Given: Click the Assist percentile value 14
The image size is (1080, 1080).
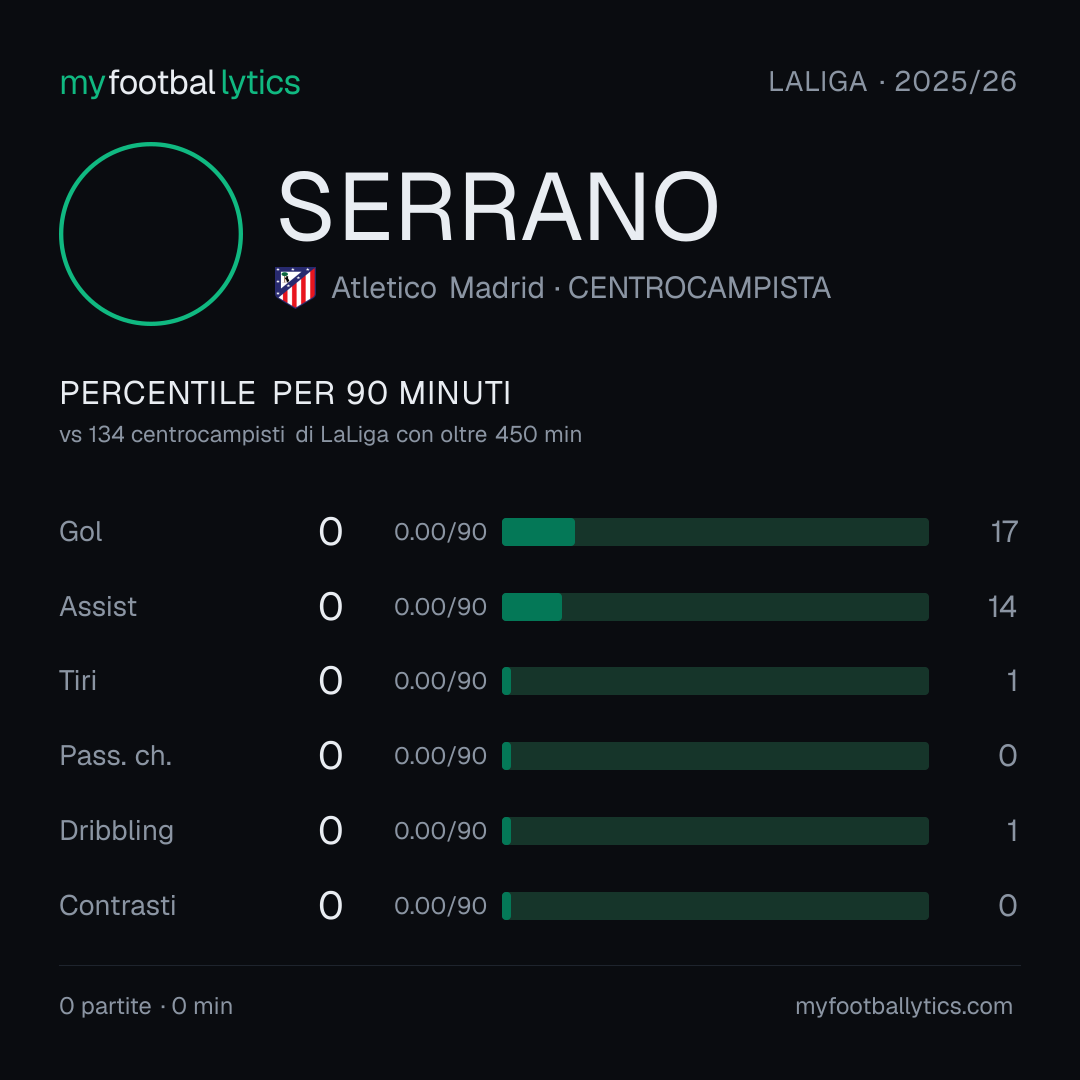Looking at the screenshot, I should [x=1002, y=607].
